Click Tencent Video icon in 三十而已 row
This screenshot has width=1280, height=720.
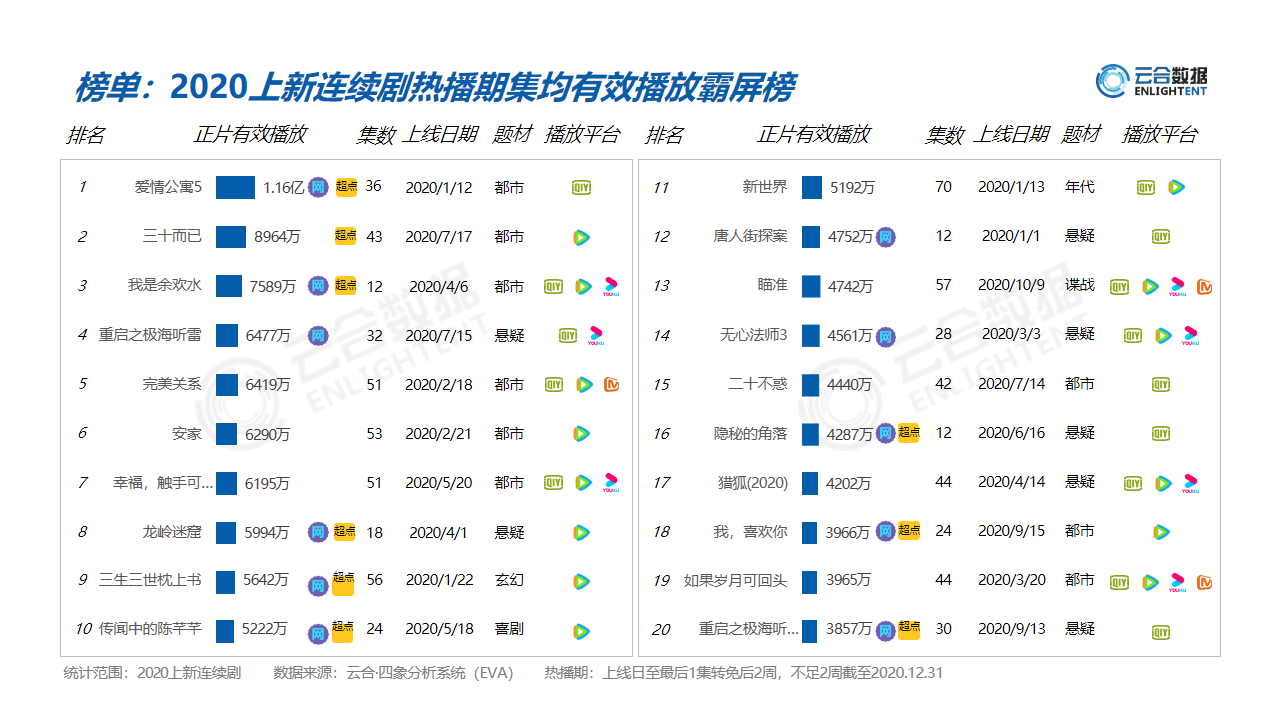(x=581, y=237)
